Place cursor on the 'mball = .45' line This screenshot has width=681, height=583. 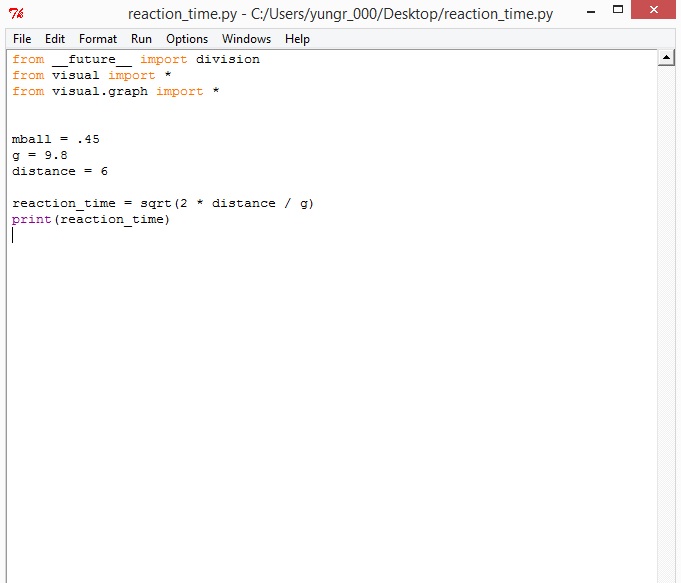[x=56, y=139]
